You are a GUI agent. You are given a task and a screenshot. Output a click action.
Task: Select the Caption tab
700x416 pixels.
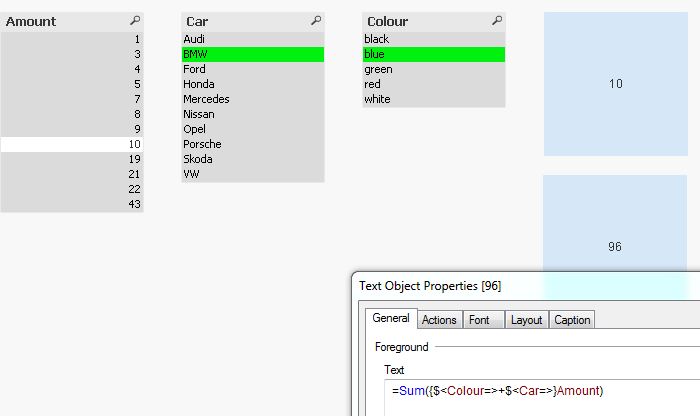click(x=572, y=320)
